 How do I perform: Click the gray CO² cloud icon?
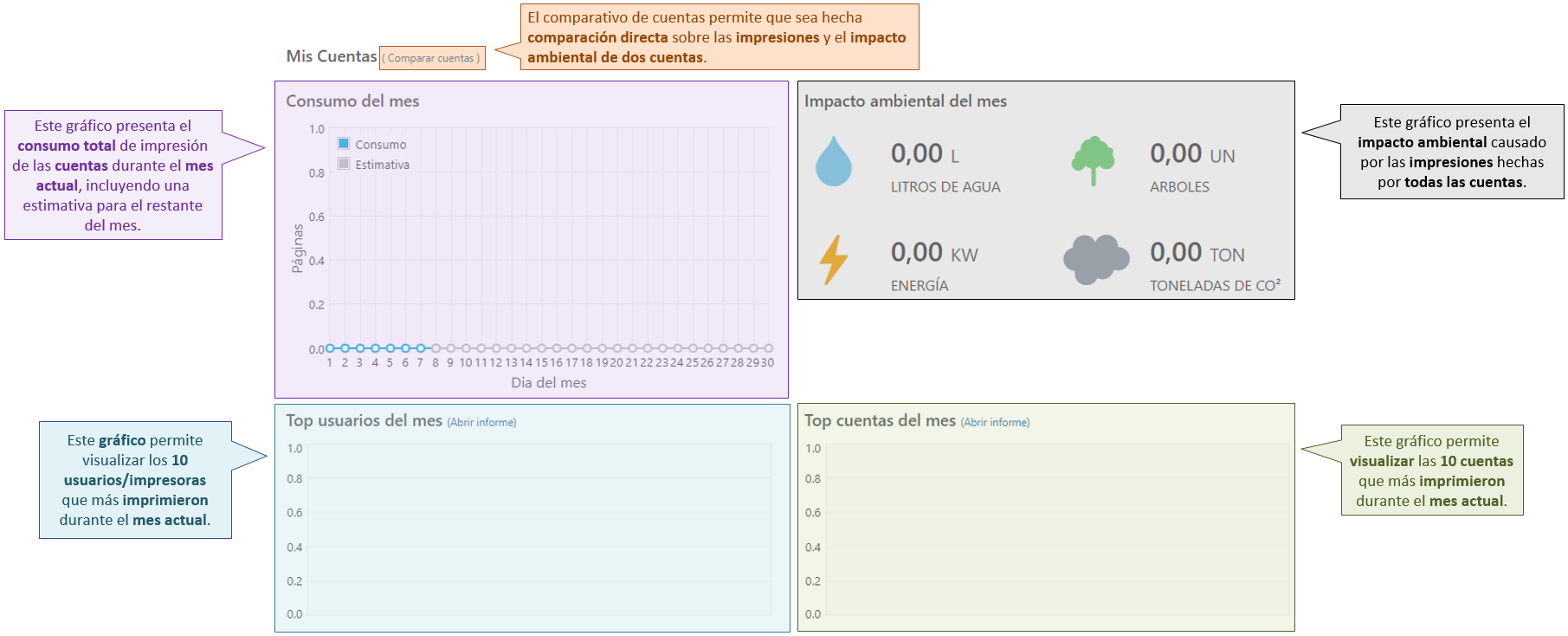(1096, 258)
